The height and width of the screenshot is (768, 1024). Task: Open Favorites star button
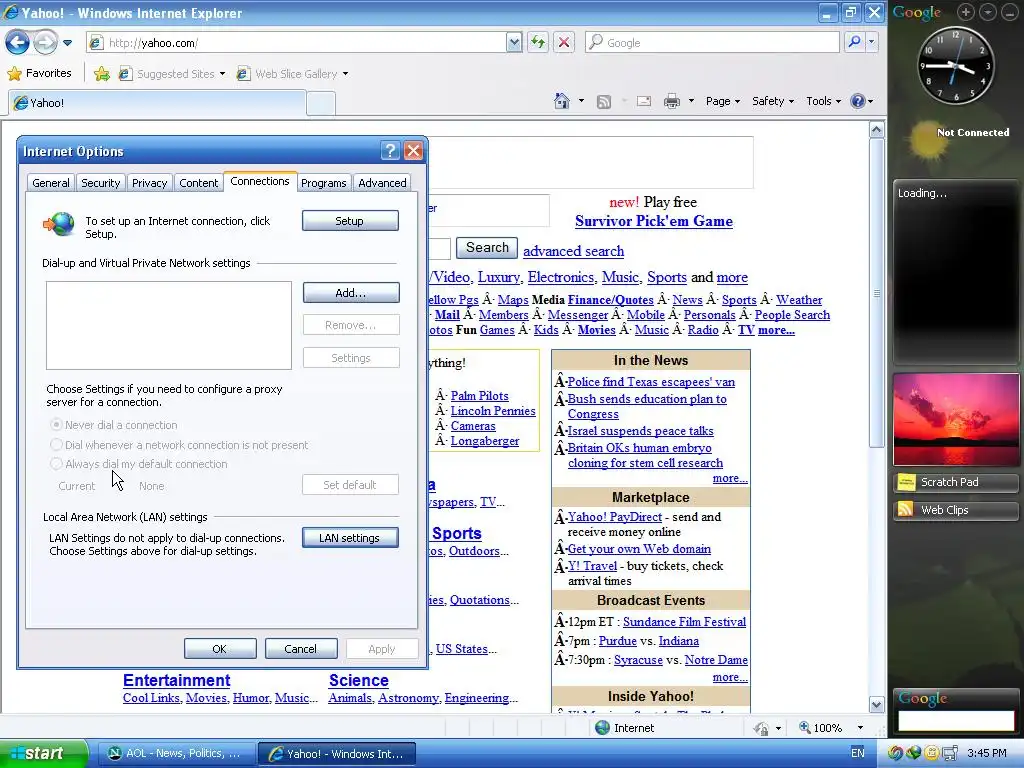pyautogui.click(x=39, y=73)
